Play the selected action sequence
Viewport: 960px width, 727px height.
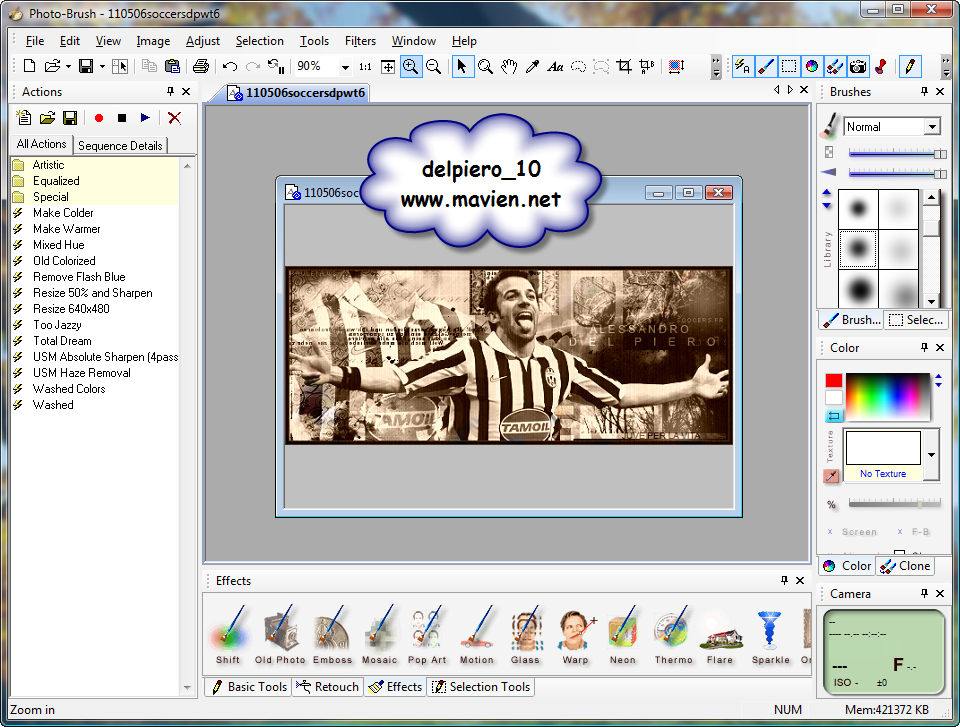tap(145, 118)
